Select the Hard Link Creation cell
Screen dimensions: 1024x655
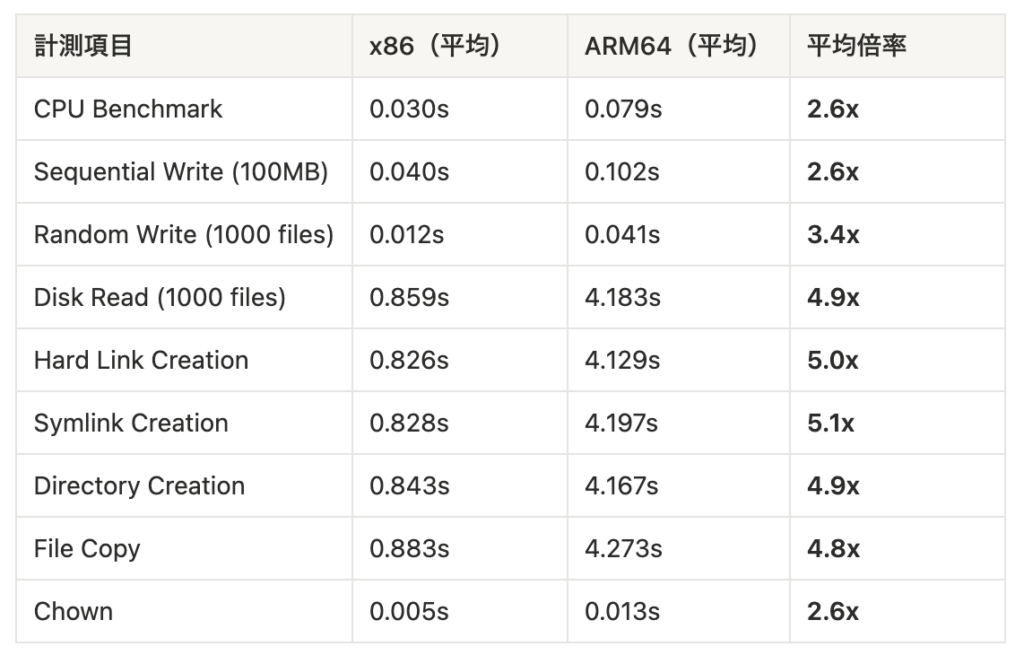tap(141, 360)
